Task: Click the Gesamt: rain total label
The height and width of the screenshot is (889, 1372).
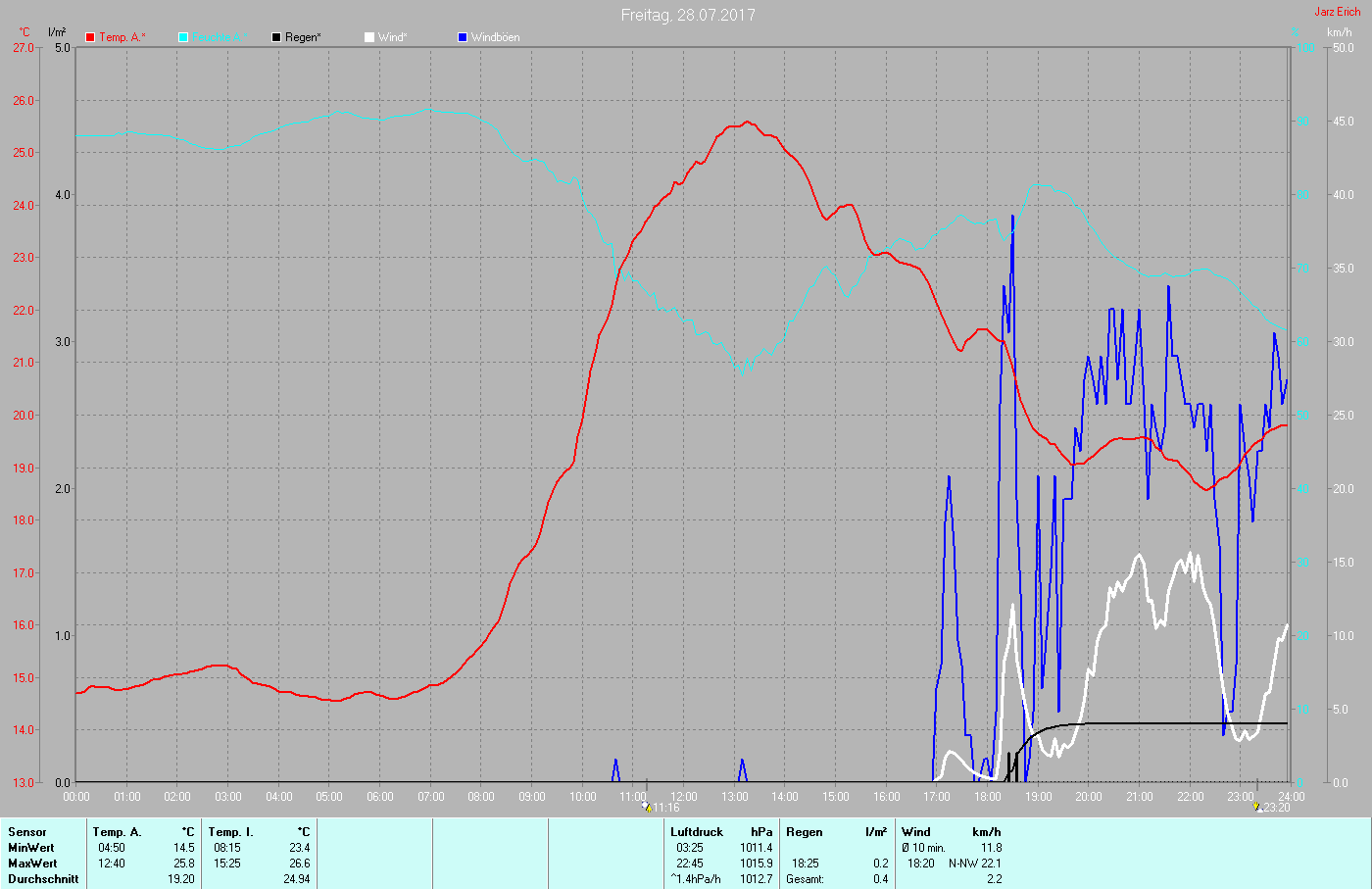Action: pos(805,879)
